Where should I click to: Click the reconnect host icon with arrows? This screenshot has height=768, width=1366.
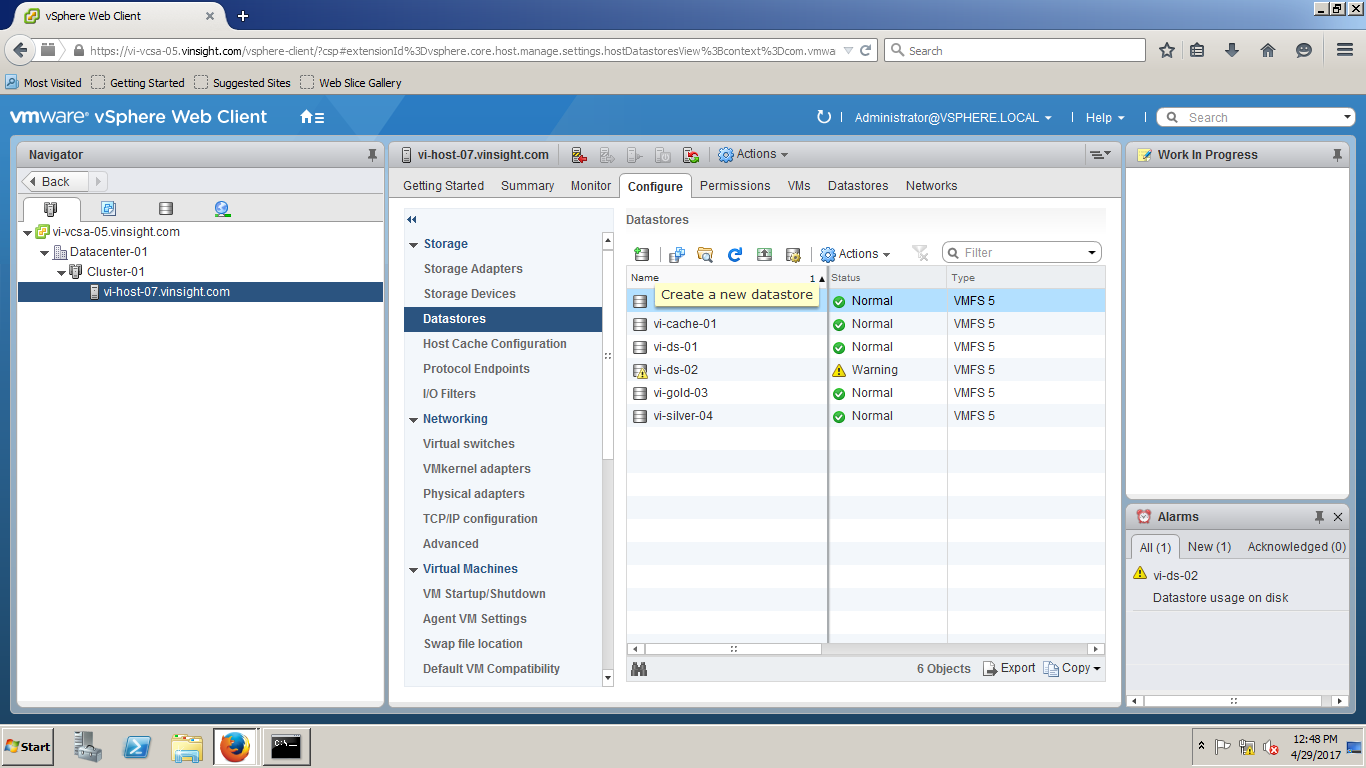click(x=690, y=155)
